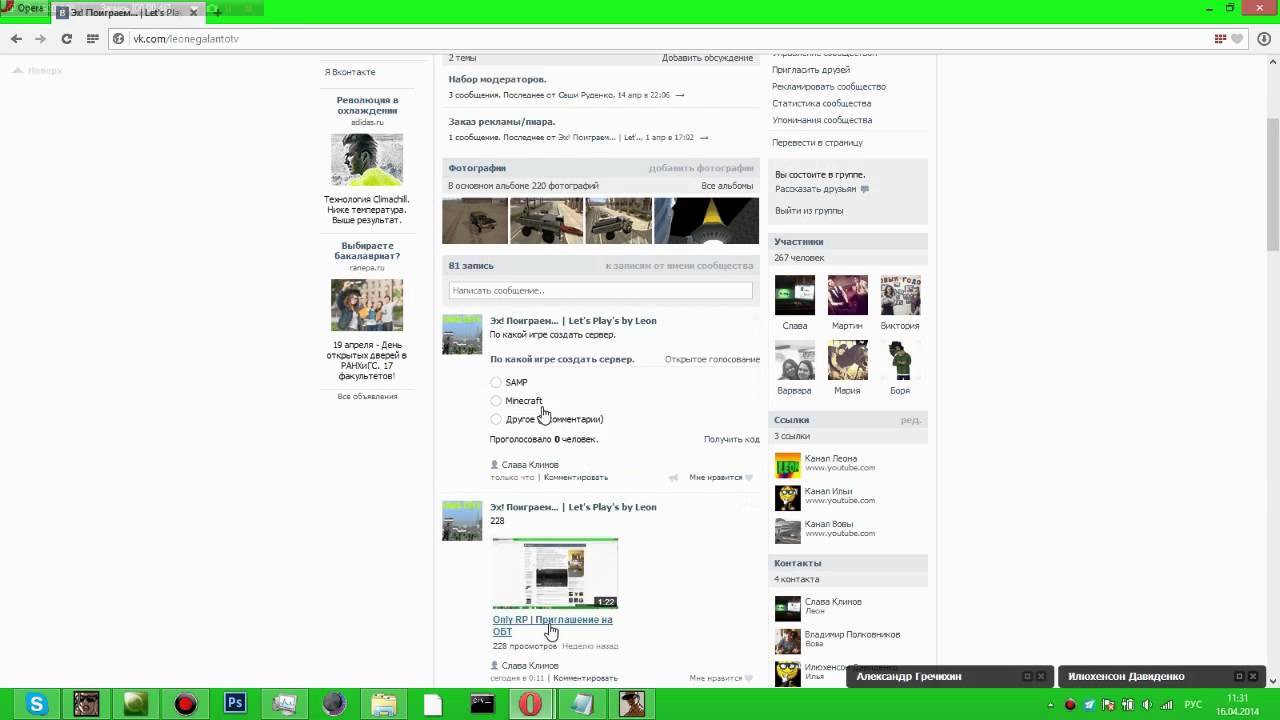
Task: Click Наверх to scroll up
Action: pos(37,71)
